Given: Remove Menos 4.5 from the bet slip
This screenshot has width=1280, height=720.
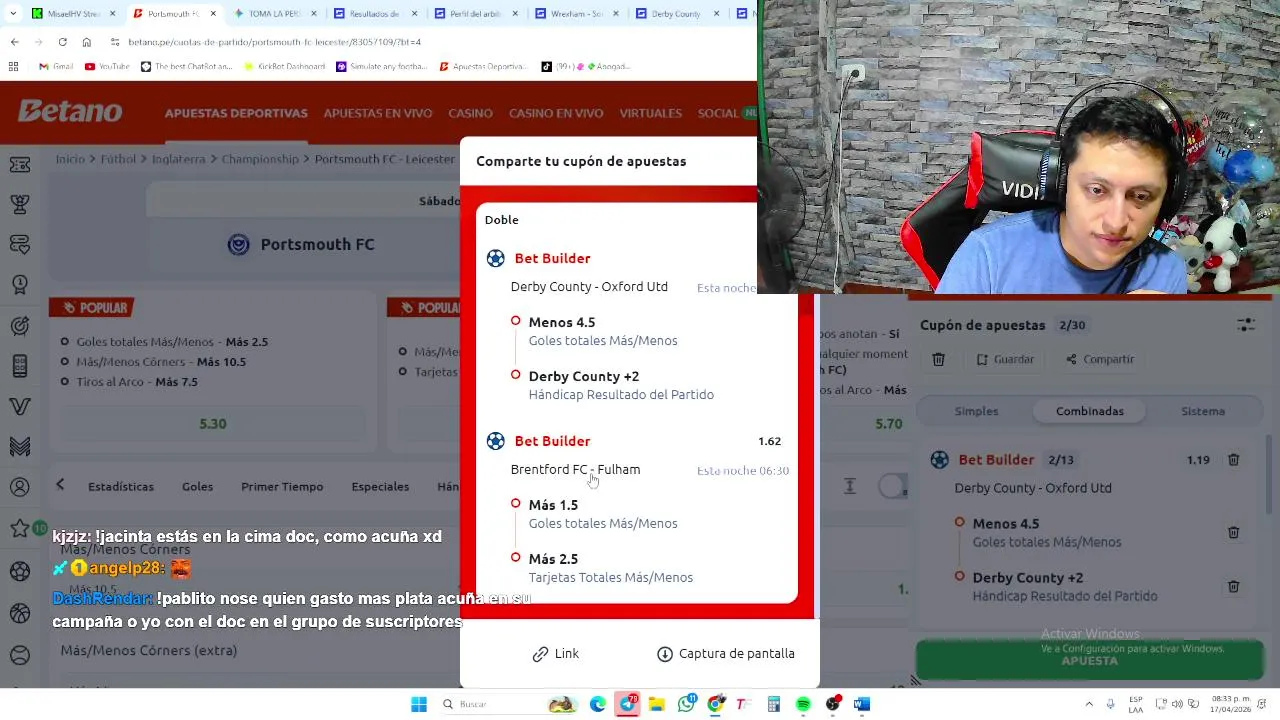Looking at the screenshot, I should (1233, 533).
